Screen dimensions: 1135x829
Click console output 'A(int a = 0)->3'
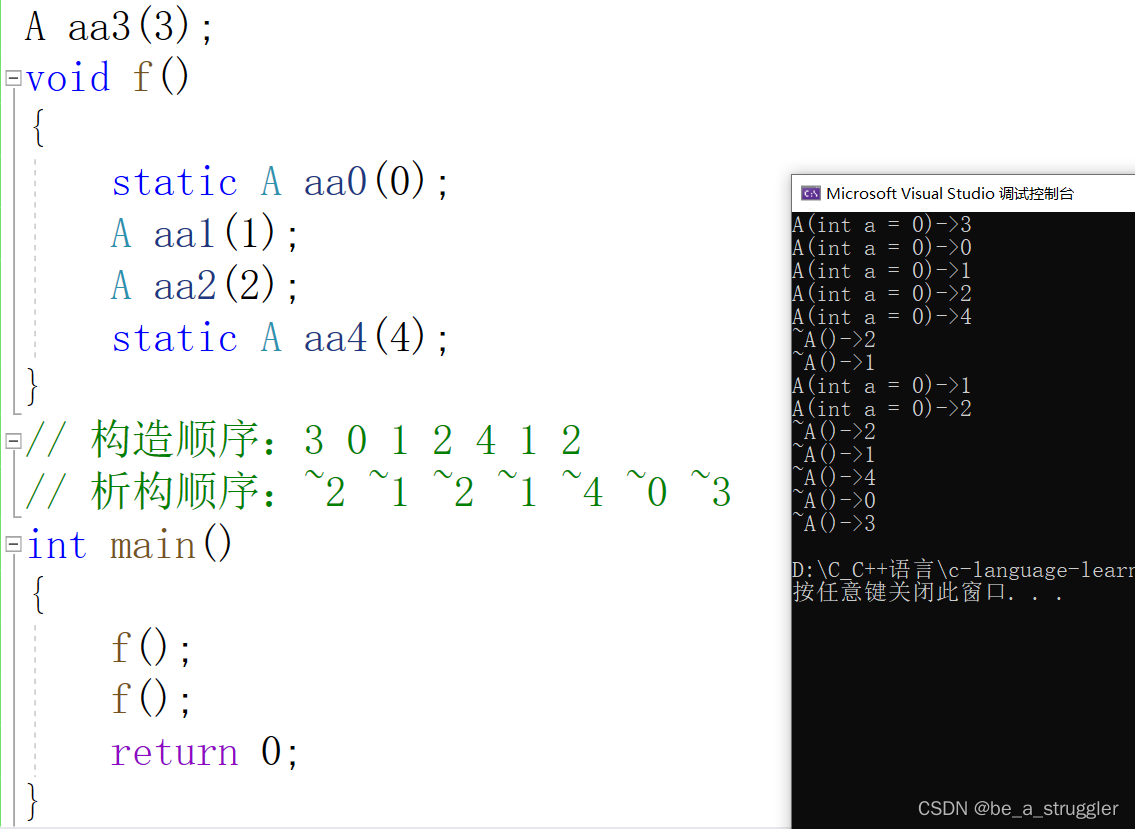coord(882,225)
